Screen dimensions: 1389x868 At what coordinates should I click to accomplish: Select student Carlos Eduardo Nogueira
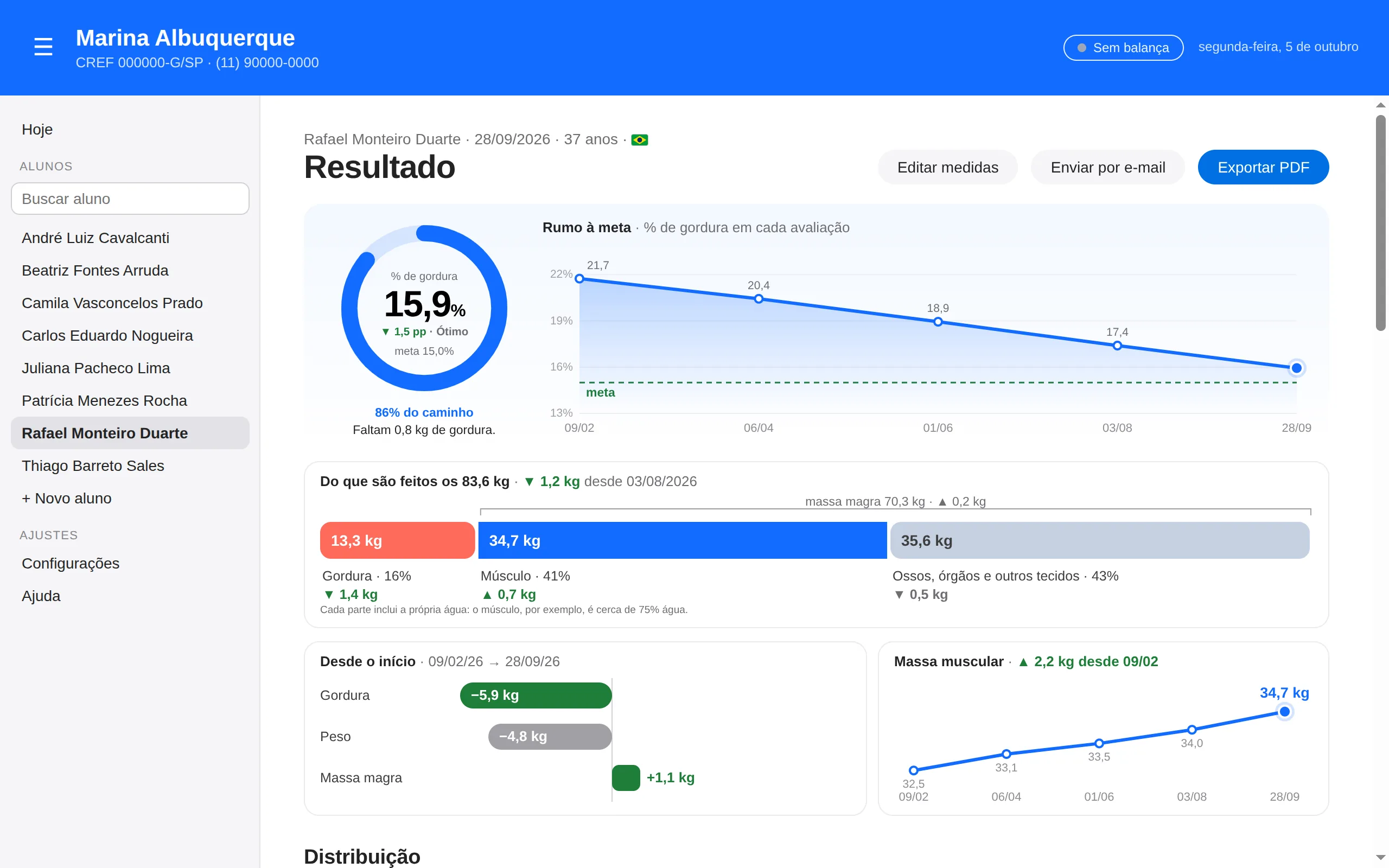(x=130, y=335)
